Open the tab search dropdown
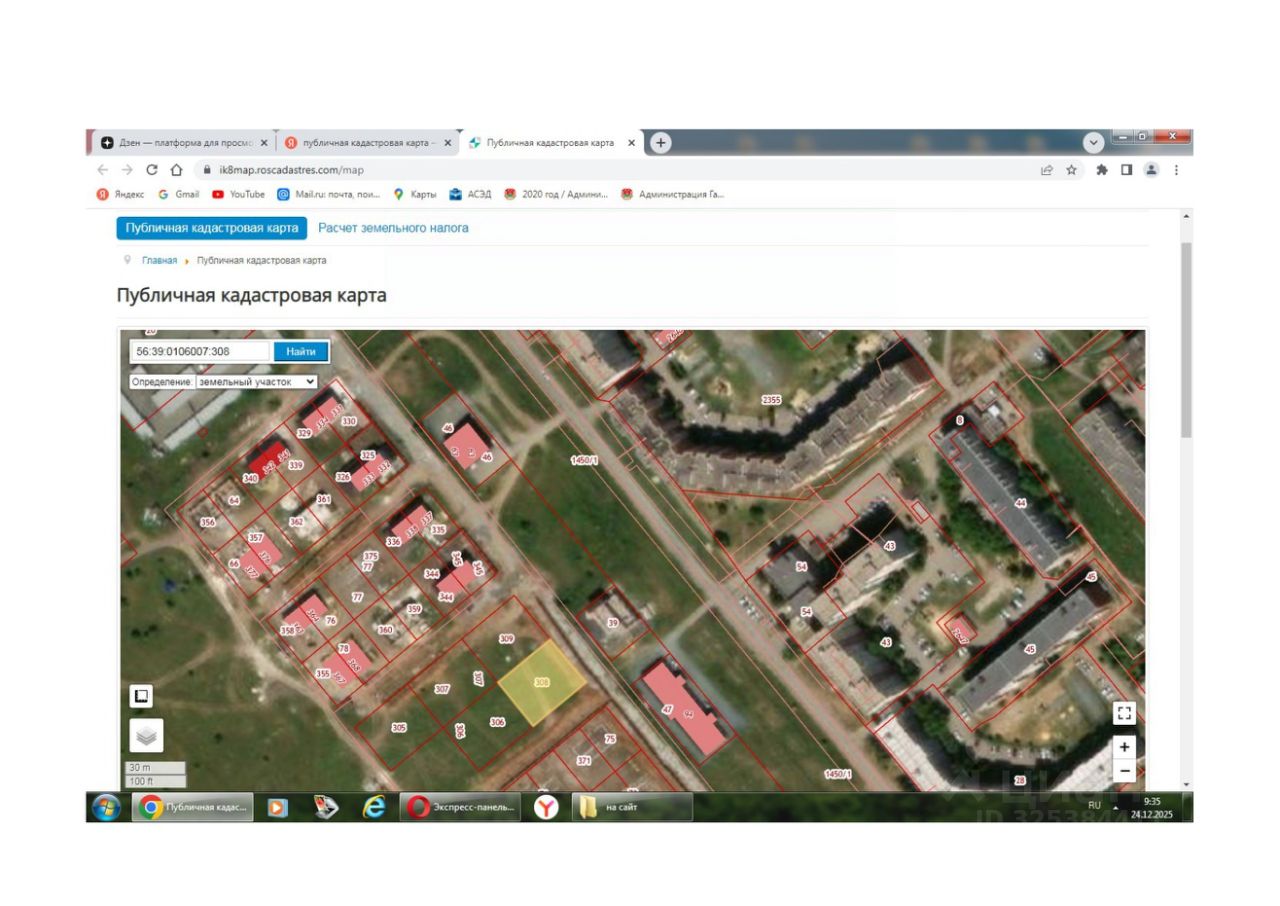Viewport: 1280px width, 906px height. (1093, 143)
